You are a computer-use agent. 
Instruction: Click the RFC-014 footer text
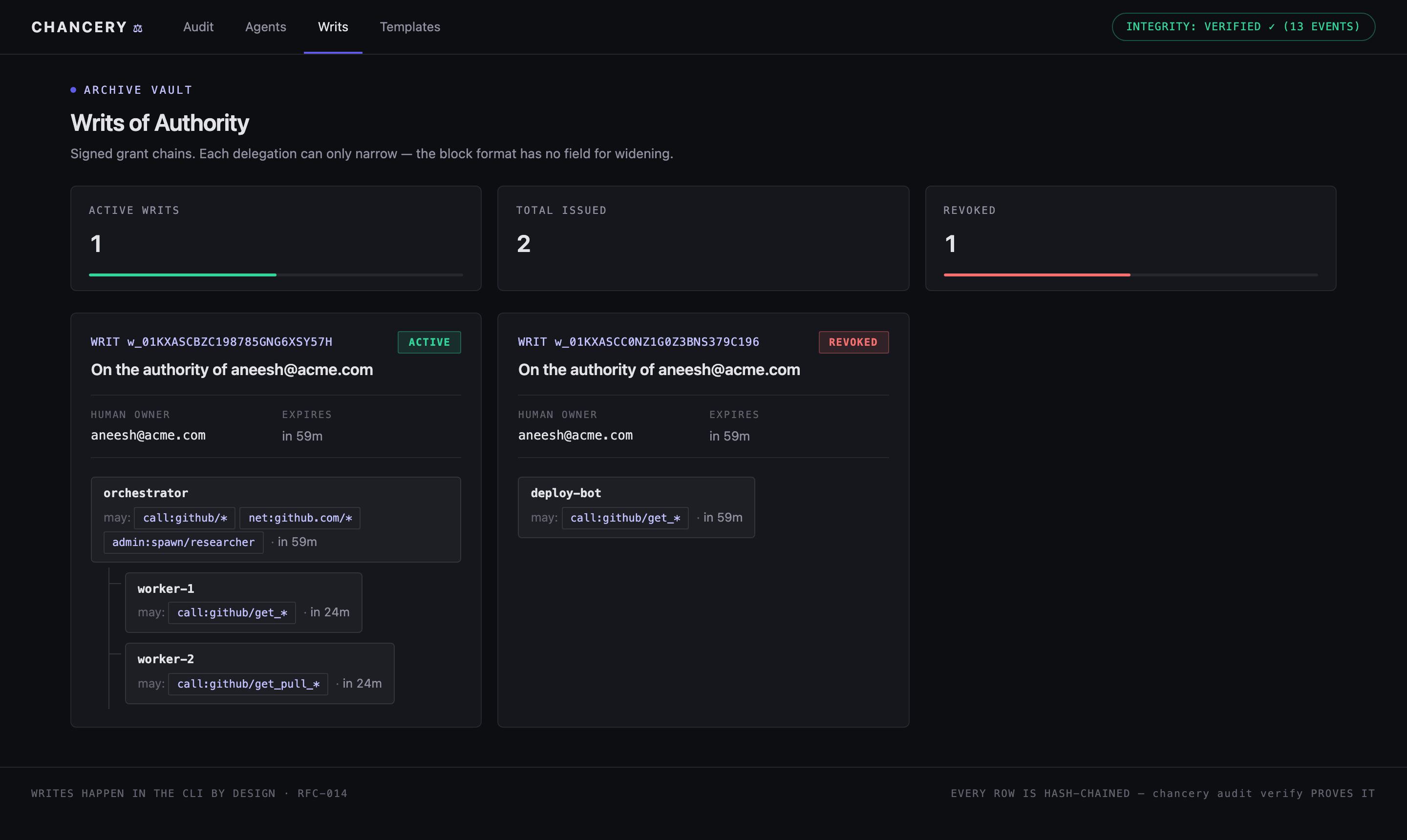[322, 794]
